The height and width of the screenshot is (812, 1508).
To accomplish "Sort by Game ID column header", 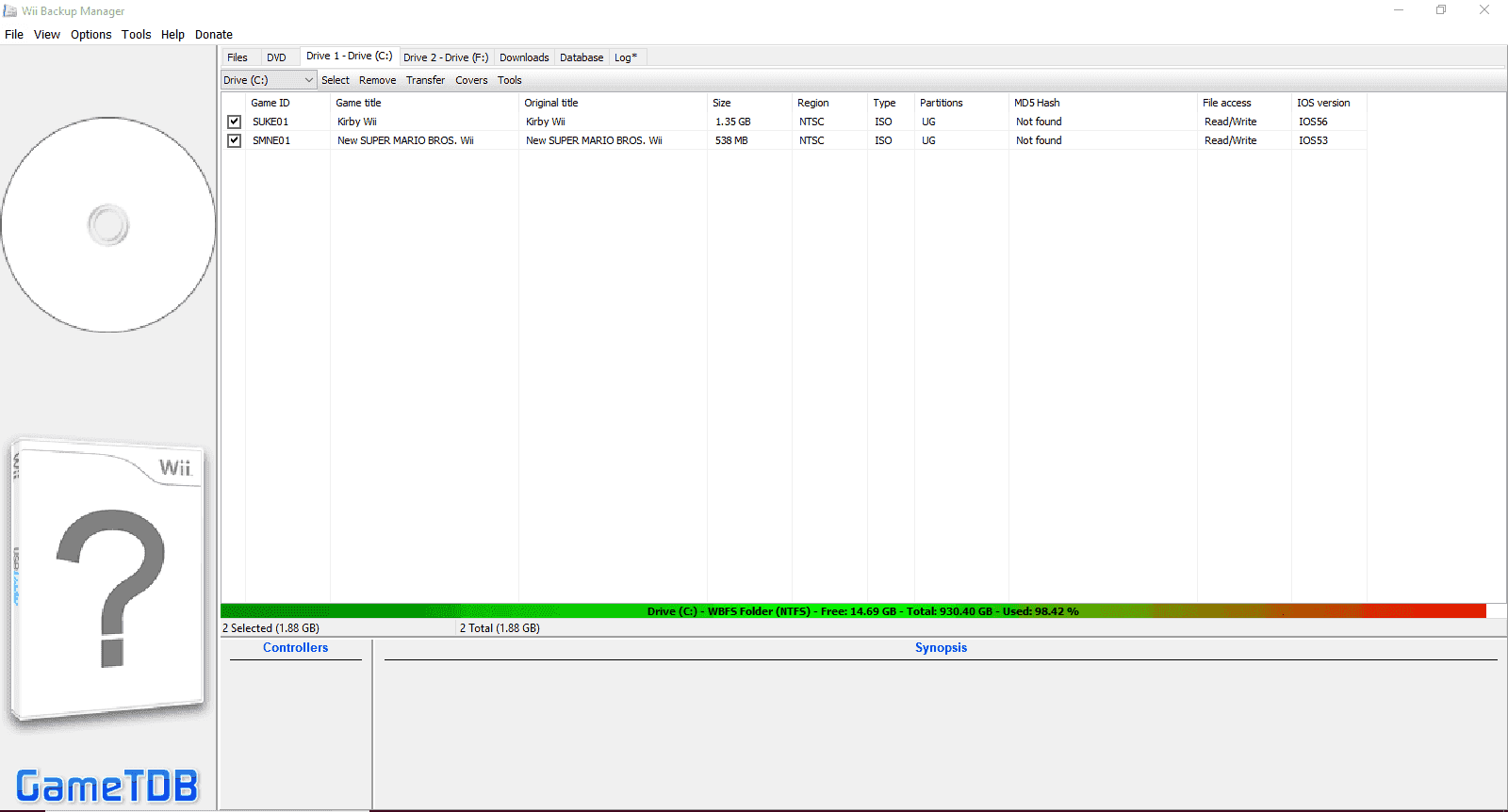I will (x=287, y=103).
